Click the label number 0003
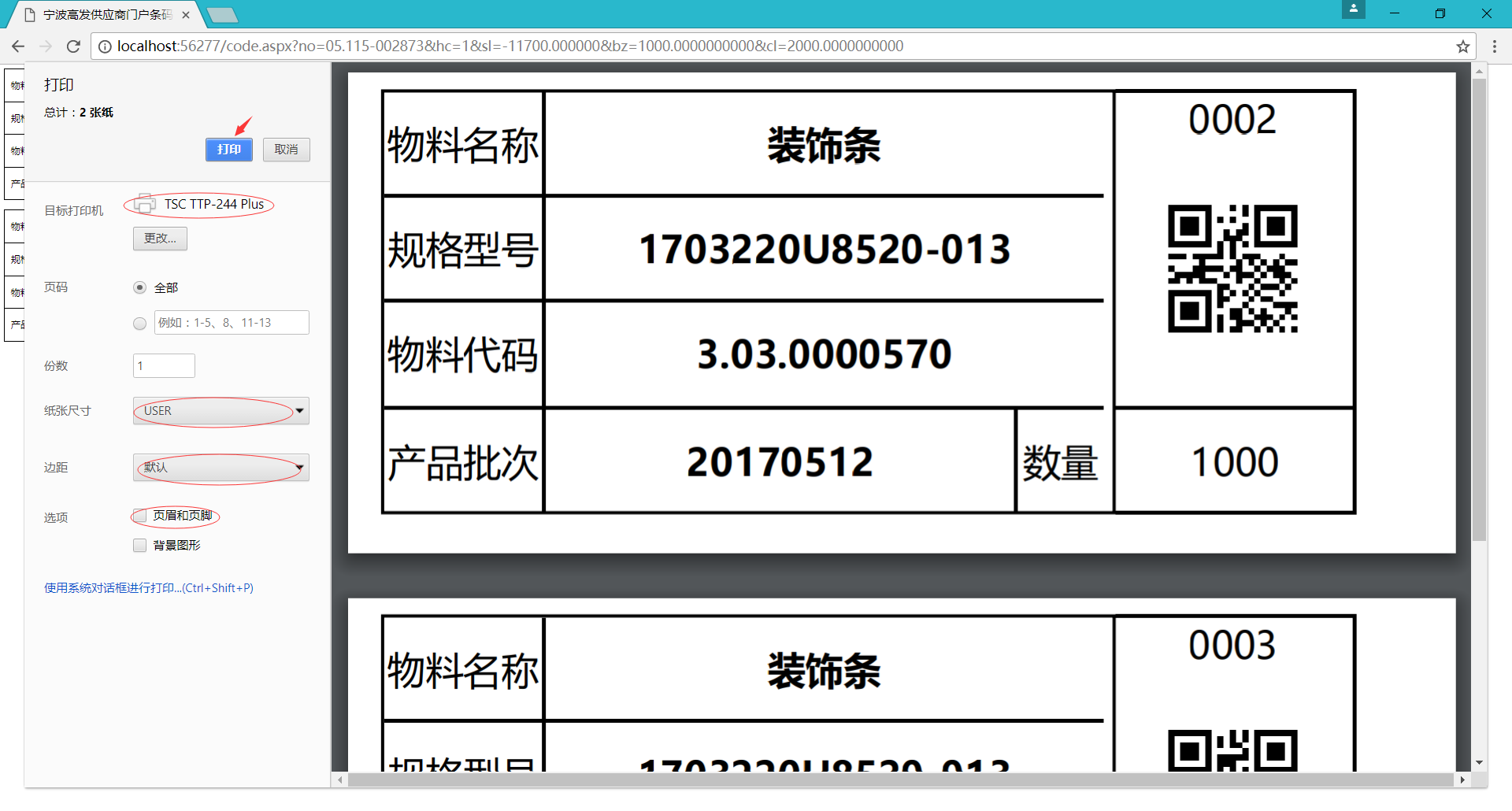Viewport: 1512px width, 811px height. pos(1232,646)
